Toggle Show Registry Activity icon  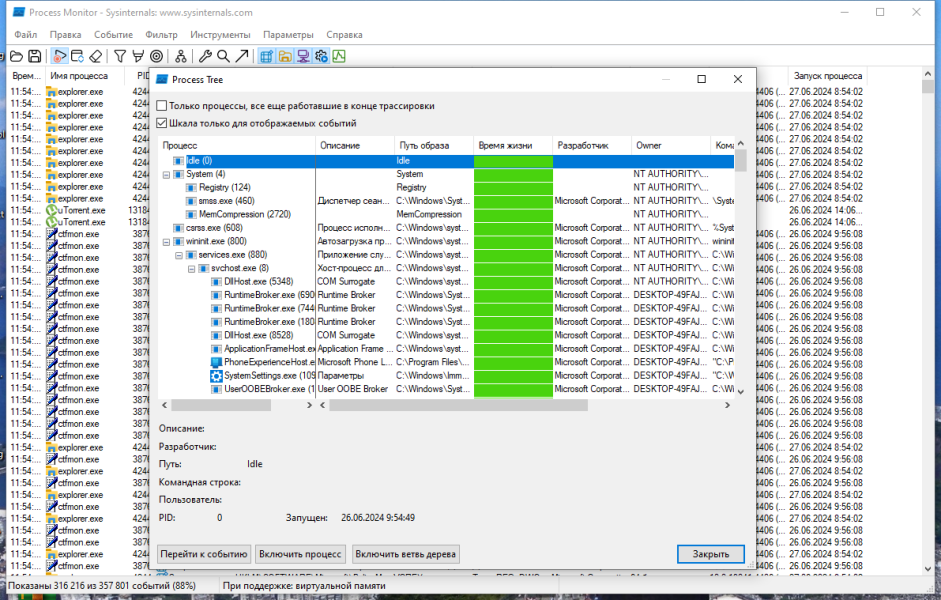[x=266, y=56]
